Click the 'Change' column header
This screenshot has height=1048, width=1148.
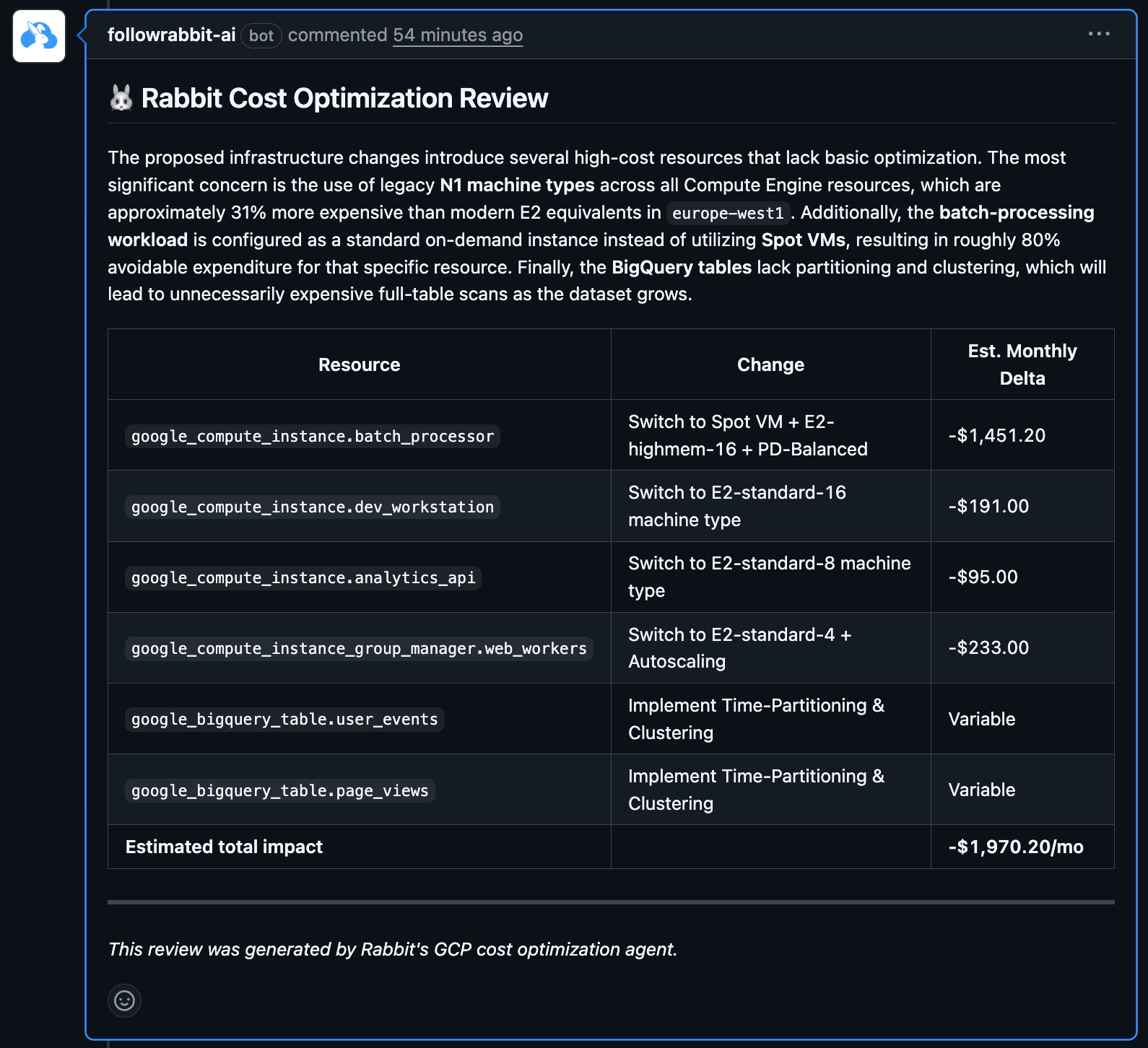[x=770, y=364]
